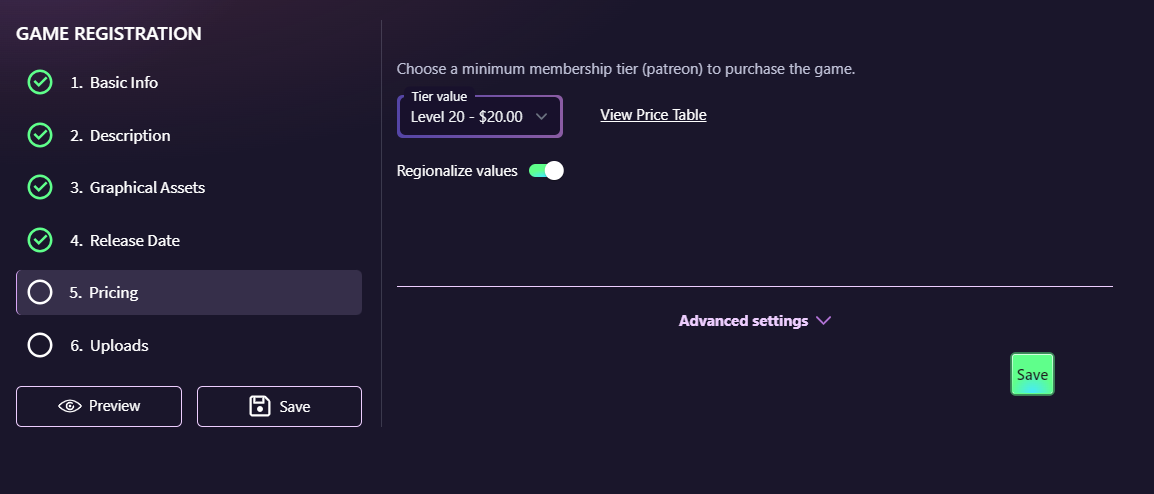The image size is (1154, 494).
Task: Click the floppy disk save icon
Action: pyautogui.click(x=260, y=406)
